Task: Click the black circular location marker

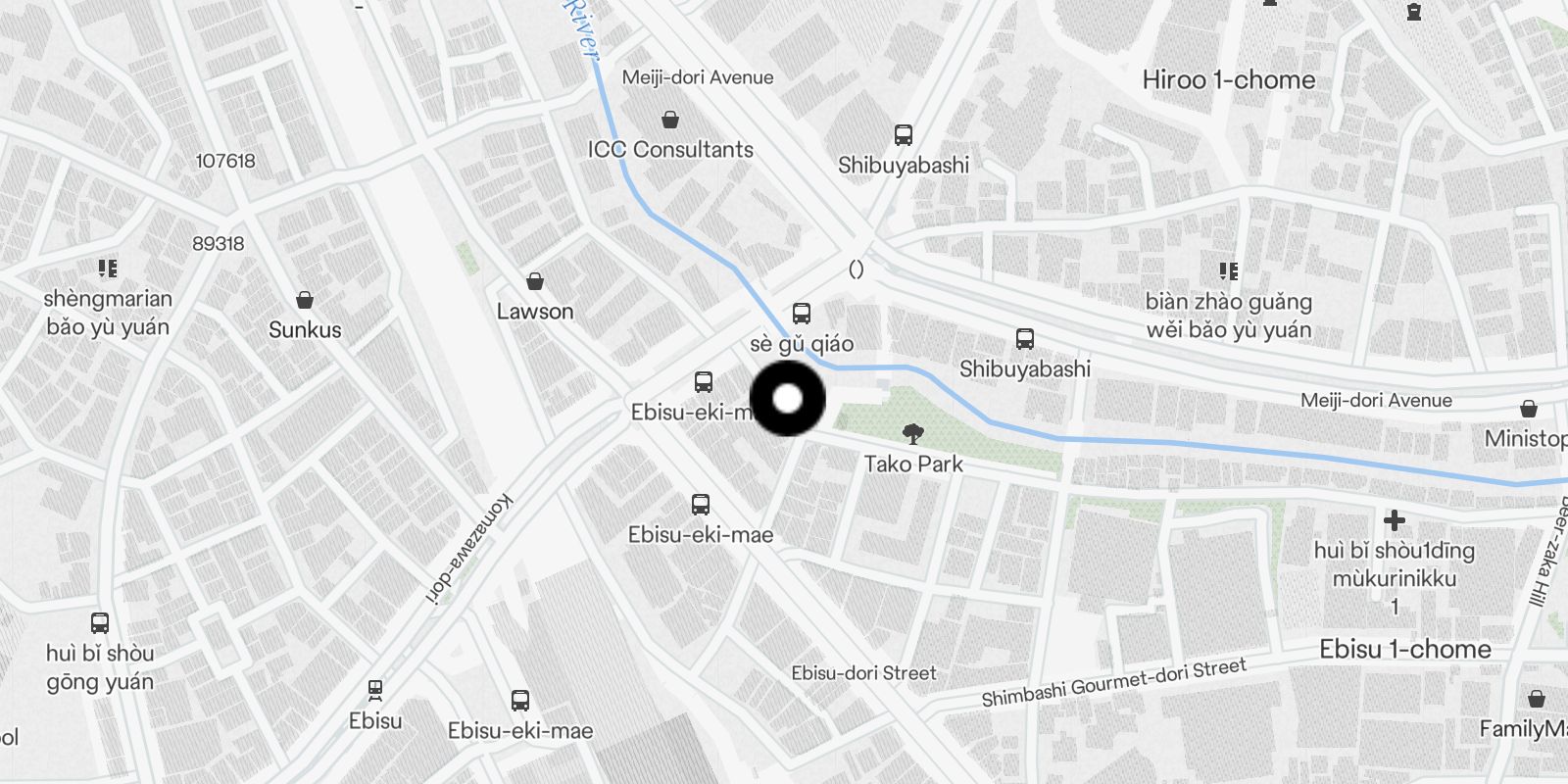Action: pyautogui.click(x=788, y=399)
